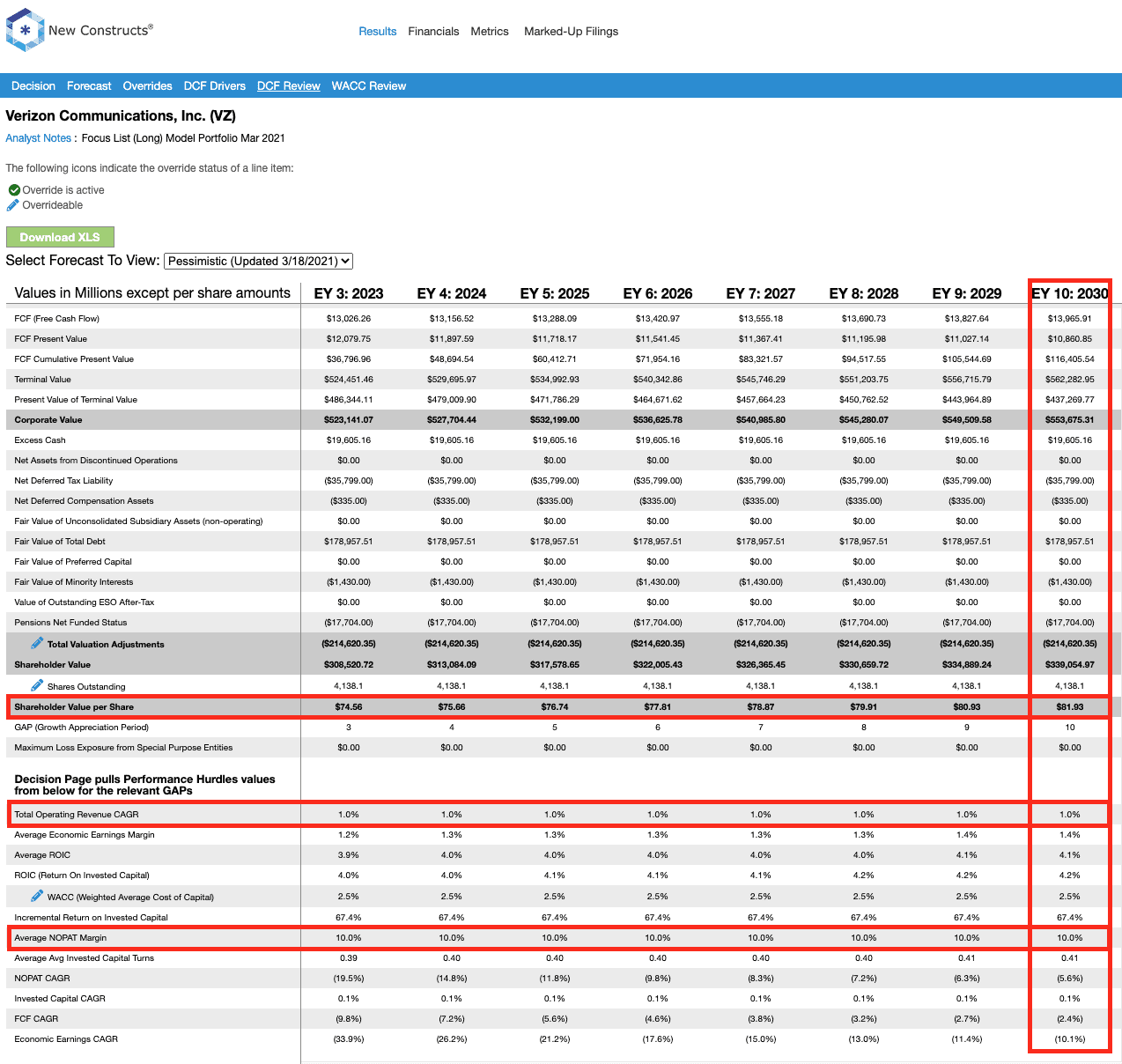This screenshot has width=1122, height=1064.
Task: Open the Financials menu
Action: 433,32
